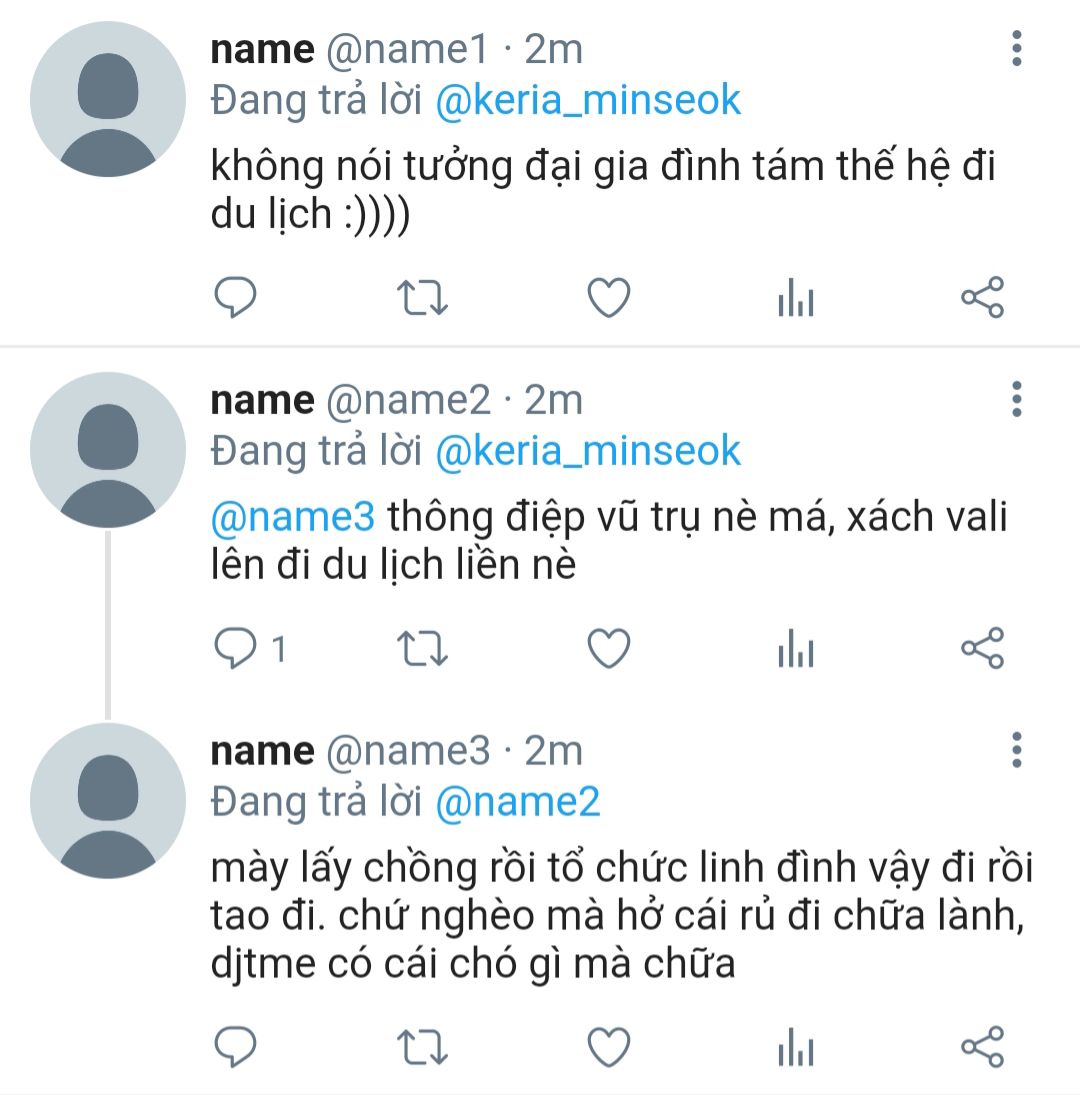View analytics for @name2 tweet
The height and width of the screenshot is (1095, 1080).
point(796,649)
